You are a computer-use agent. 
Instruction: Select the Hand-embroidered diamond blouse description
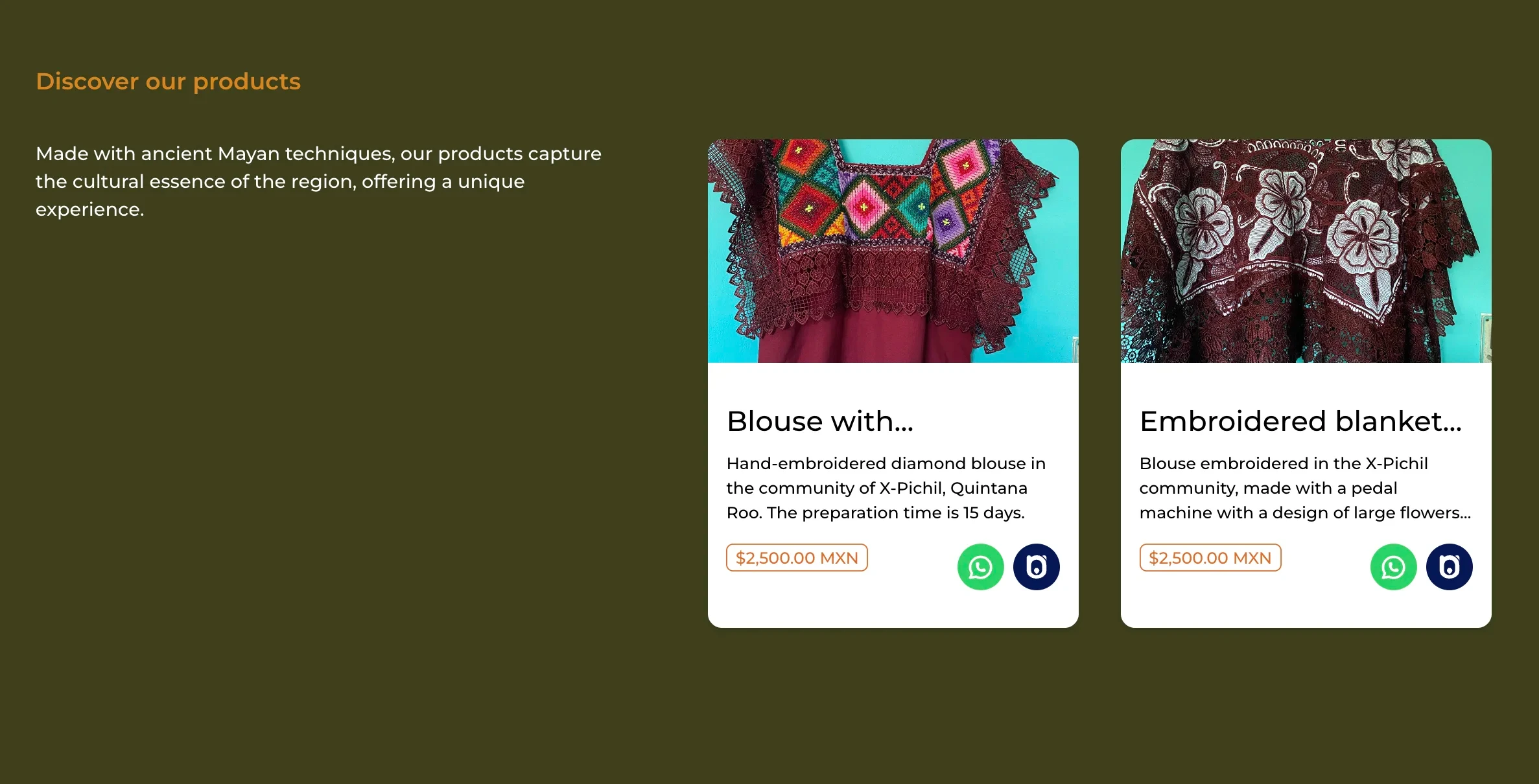click(x=886, y=488)
